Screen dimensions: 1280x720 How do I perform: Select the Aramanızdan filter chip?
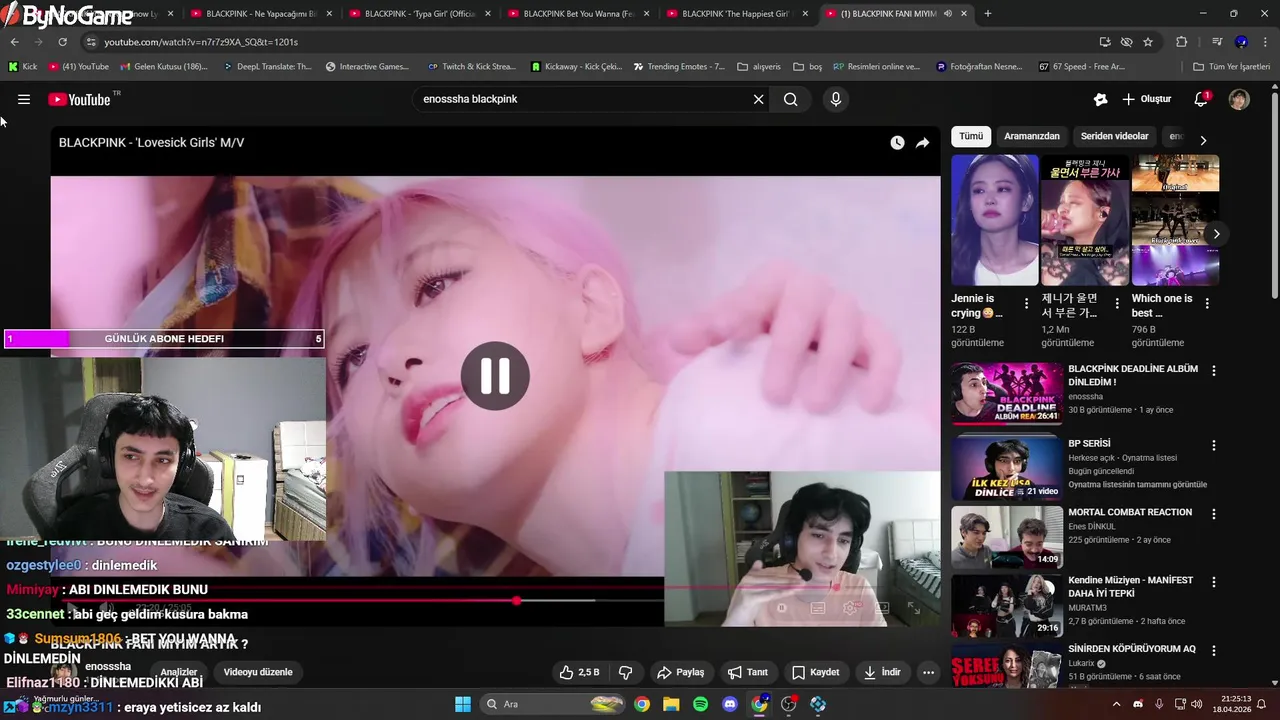click(x=1032, y=136)
